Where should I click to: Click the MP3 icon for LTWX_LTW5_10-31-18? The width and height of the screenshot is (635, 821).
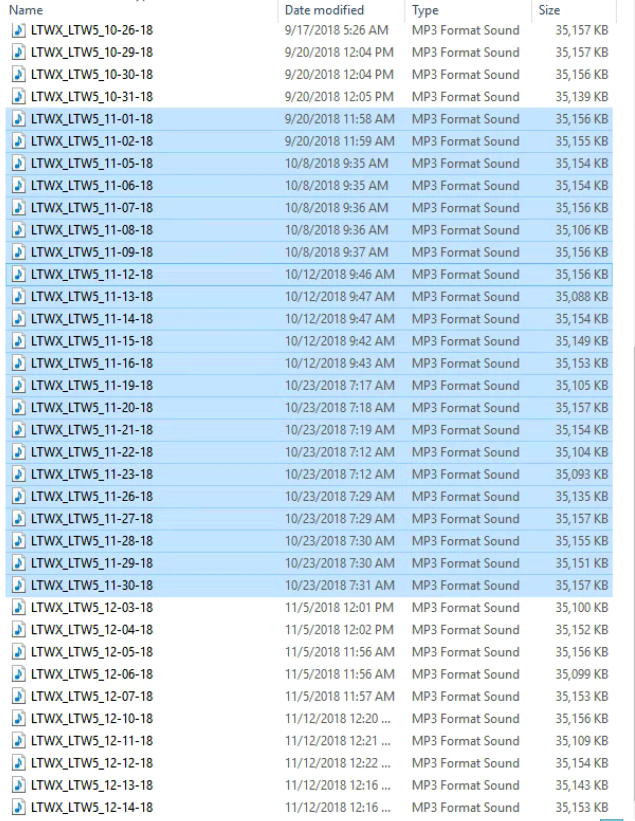coord(19,97)
